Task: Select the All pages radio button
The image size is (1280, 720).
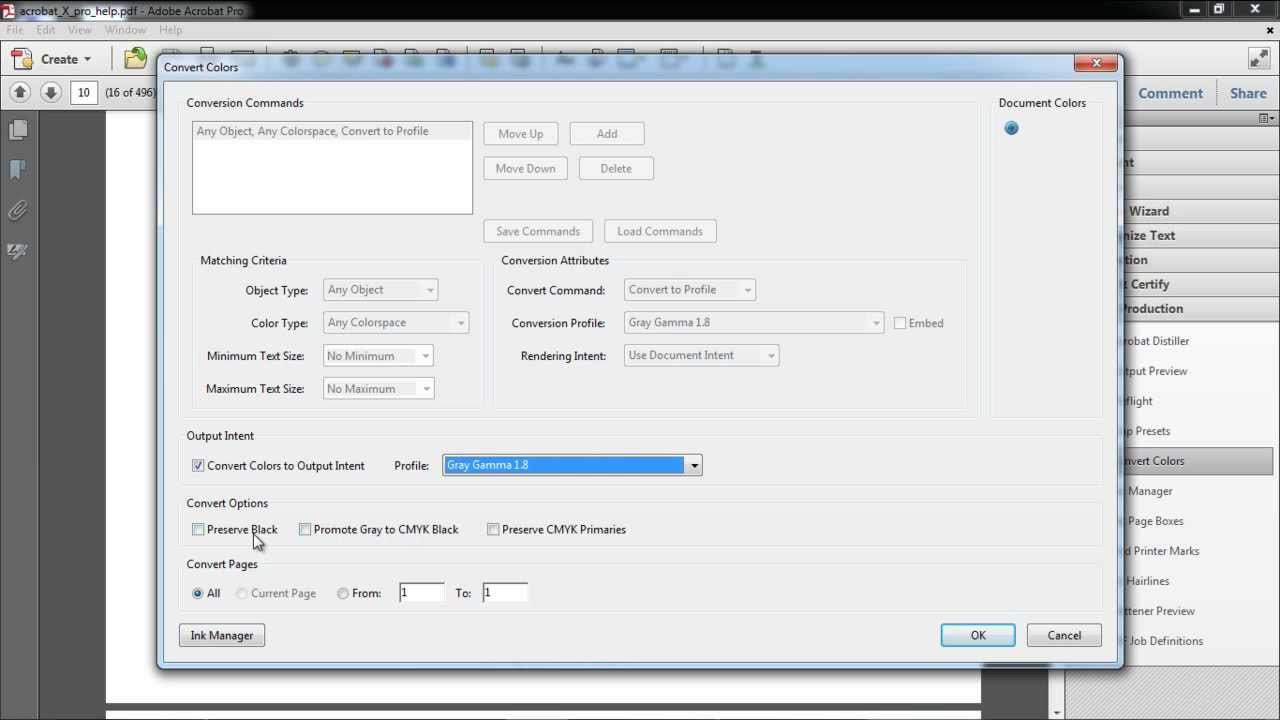Action: tap(197, 594)
